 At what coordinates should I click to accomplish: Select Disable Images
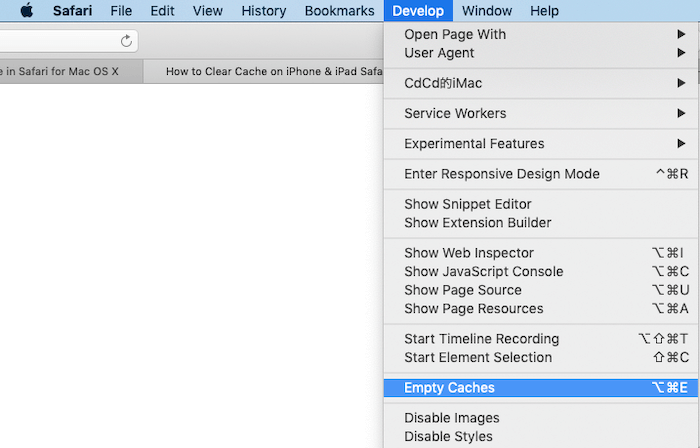coord(541,418)
